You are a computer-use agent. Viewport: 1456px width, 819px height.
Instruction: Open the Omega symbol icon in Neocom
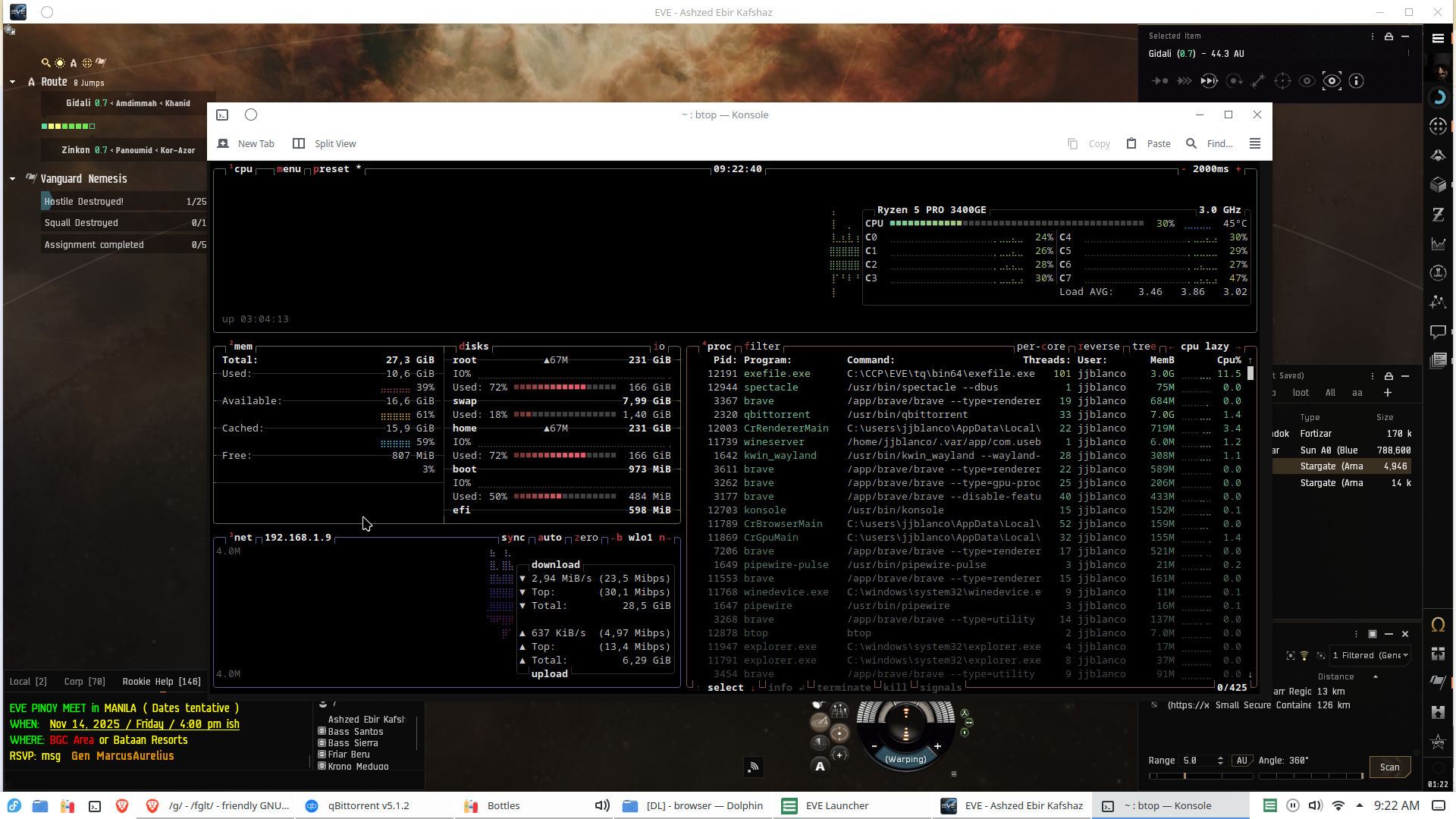pos(1438,625)
